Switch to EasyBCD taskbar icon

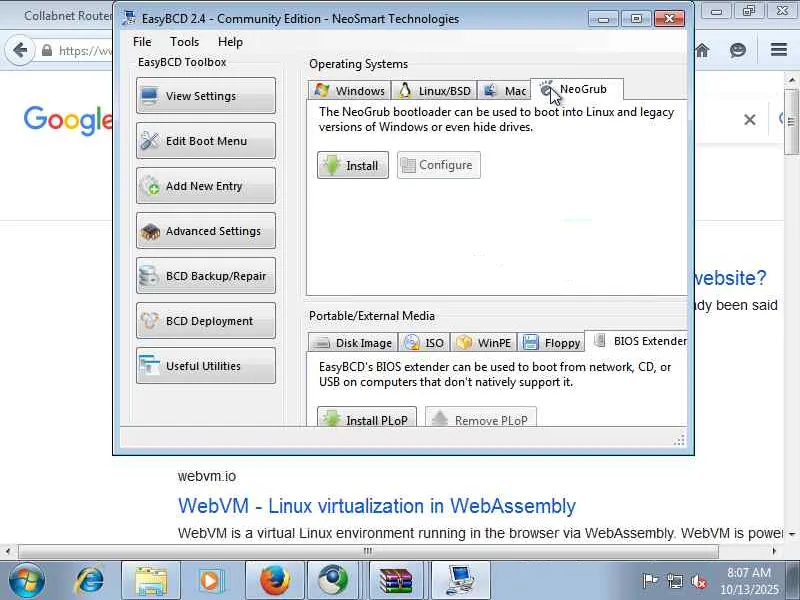click(461, 581)
